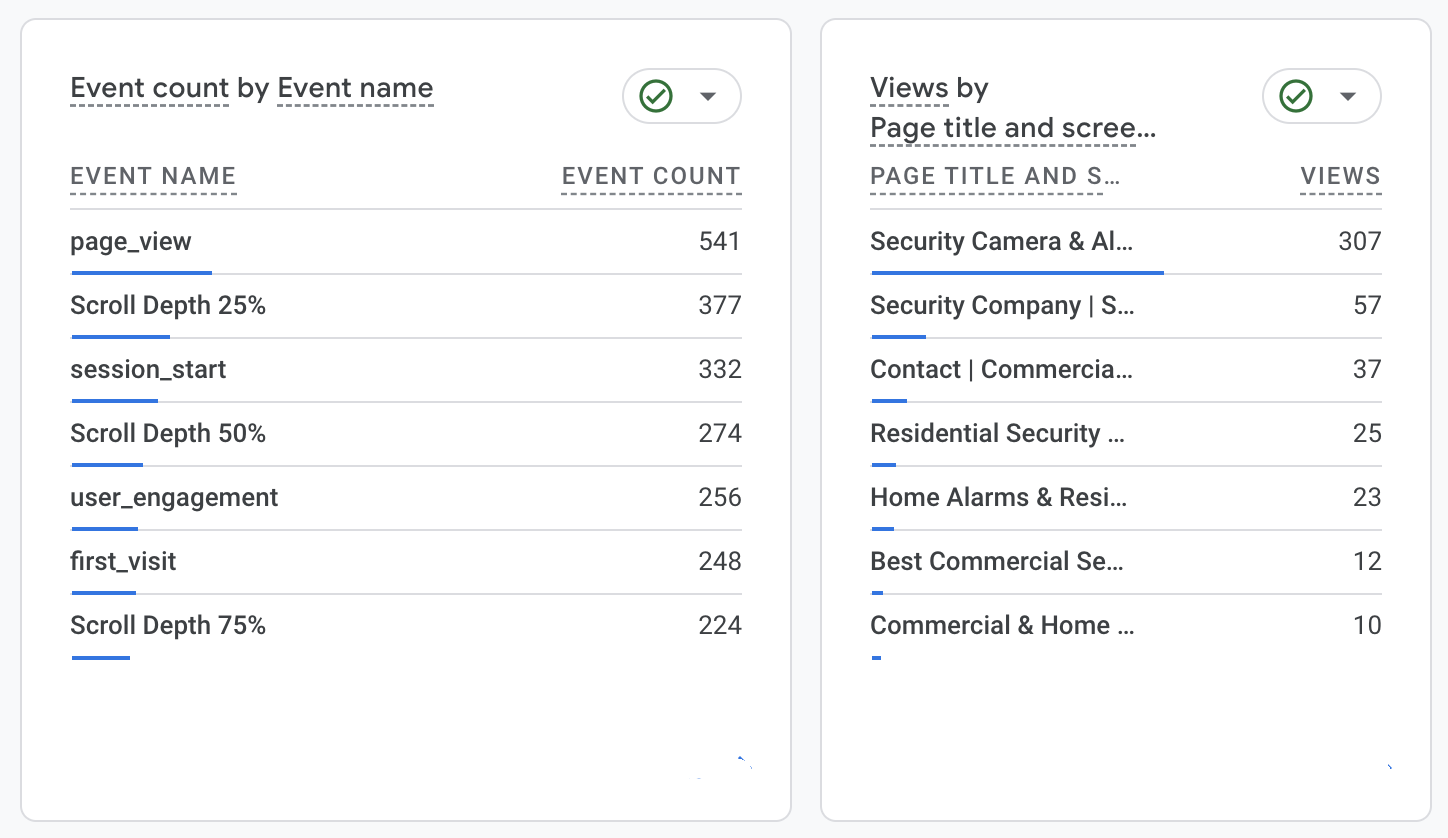Select the Residential Security page row
This screenshot has width=1448, height=838.
pos(997,434)
